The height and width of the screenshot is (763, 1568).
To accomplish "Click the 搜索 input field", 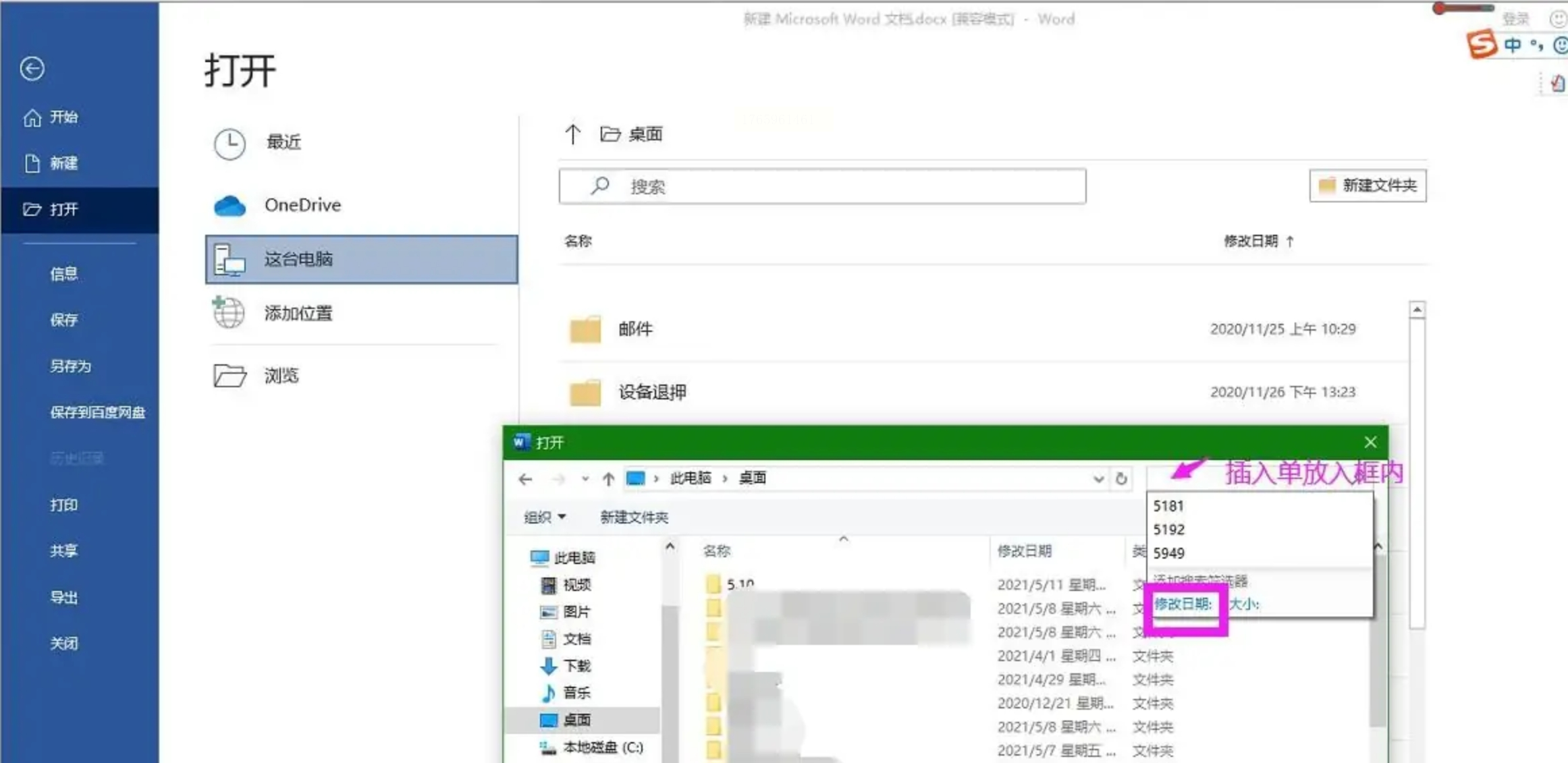I will [x=822, y=186].
